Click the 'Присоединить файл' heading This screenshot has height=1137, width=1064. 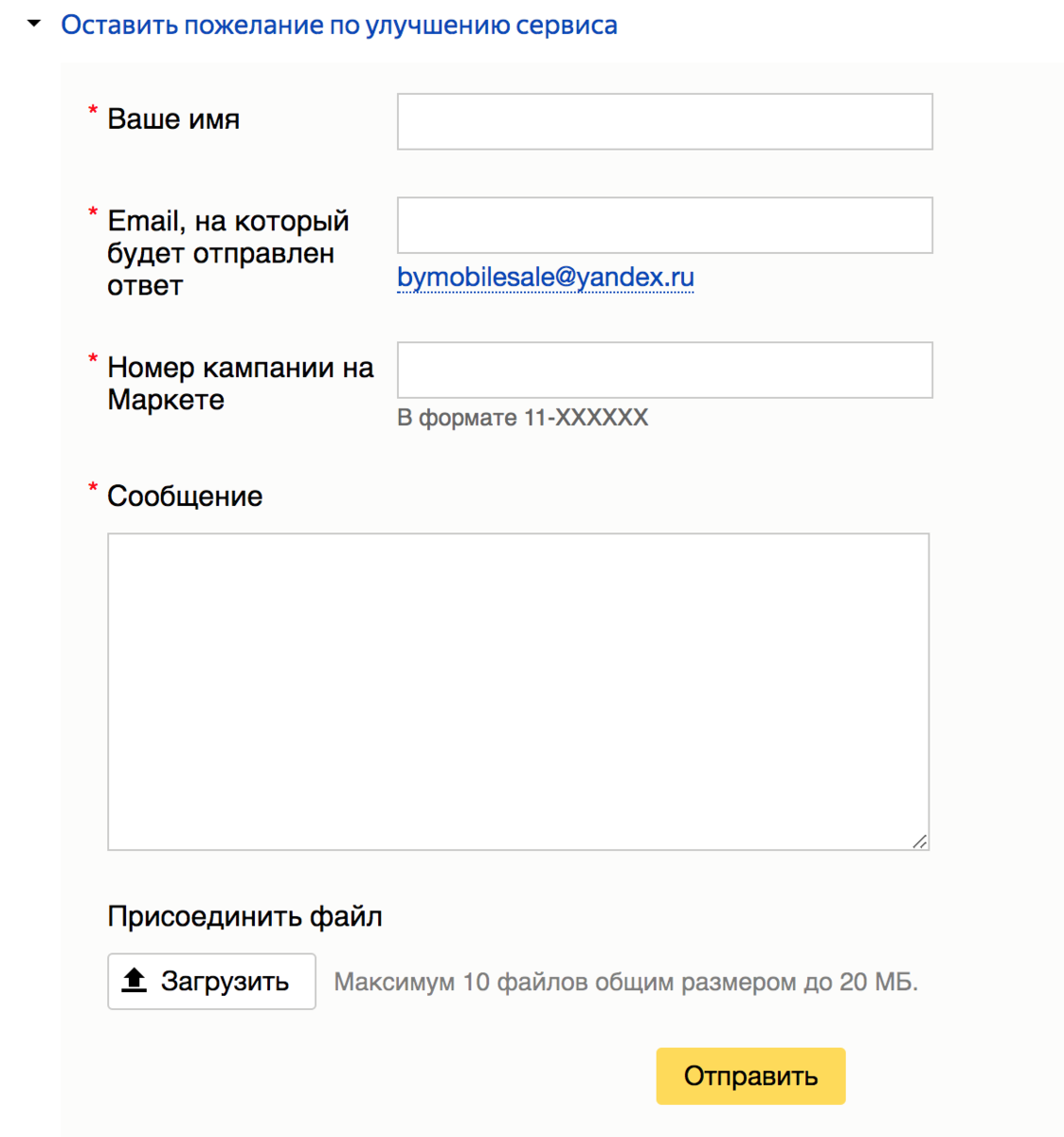[x=245, y=916]
